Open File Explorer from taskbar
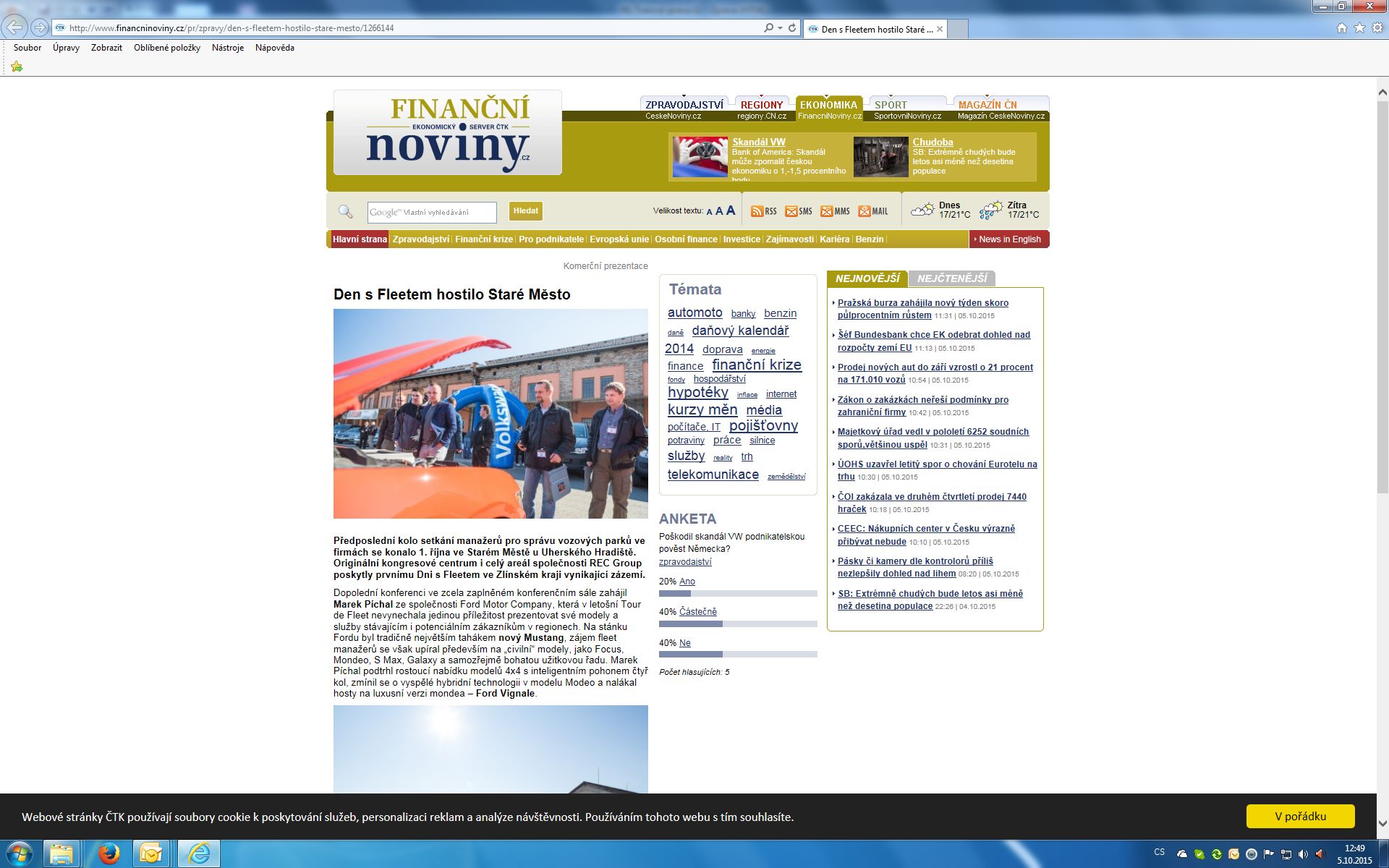This screenshot has height=868, width=1389. pyautogui.click(x=61, y=854)
